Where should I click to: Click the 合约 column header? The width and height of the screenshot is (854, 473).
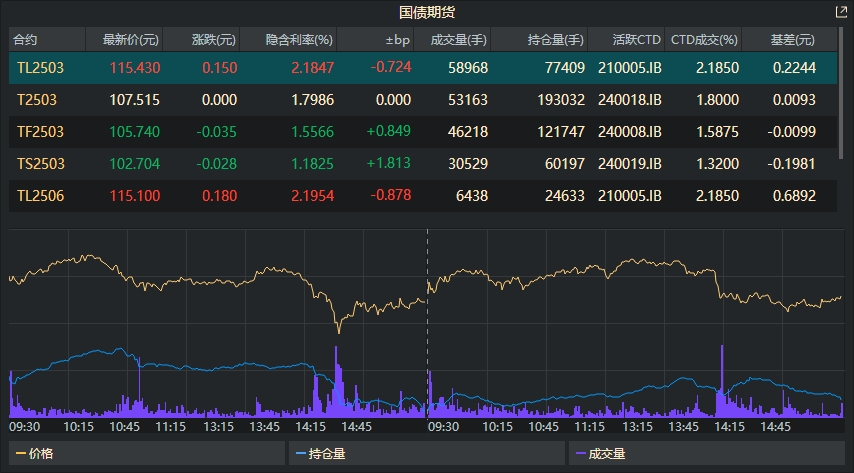click(25, 40)
